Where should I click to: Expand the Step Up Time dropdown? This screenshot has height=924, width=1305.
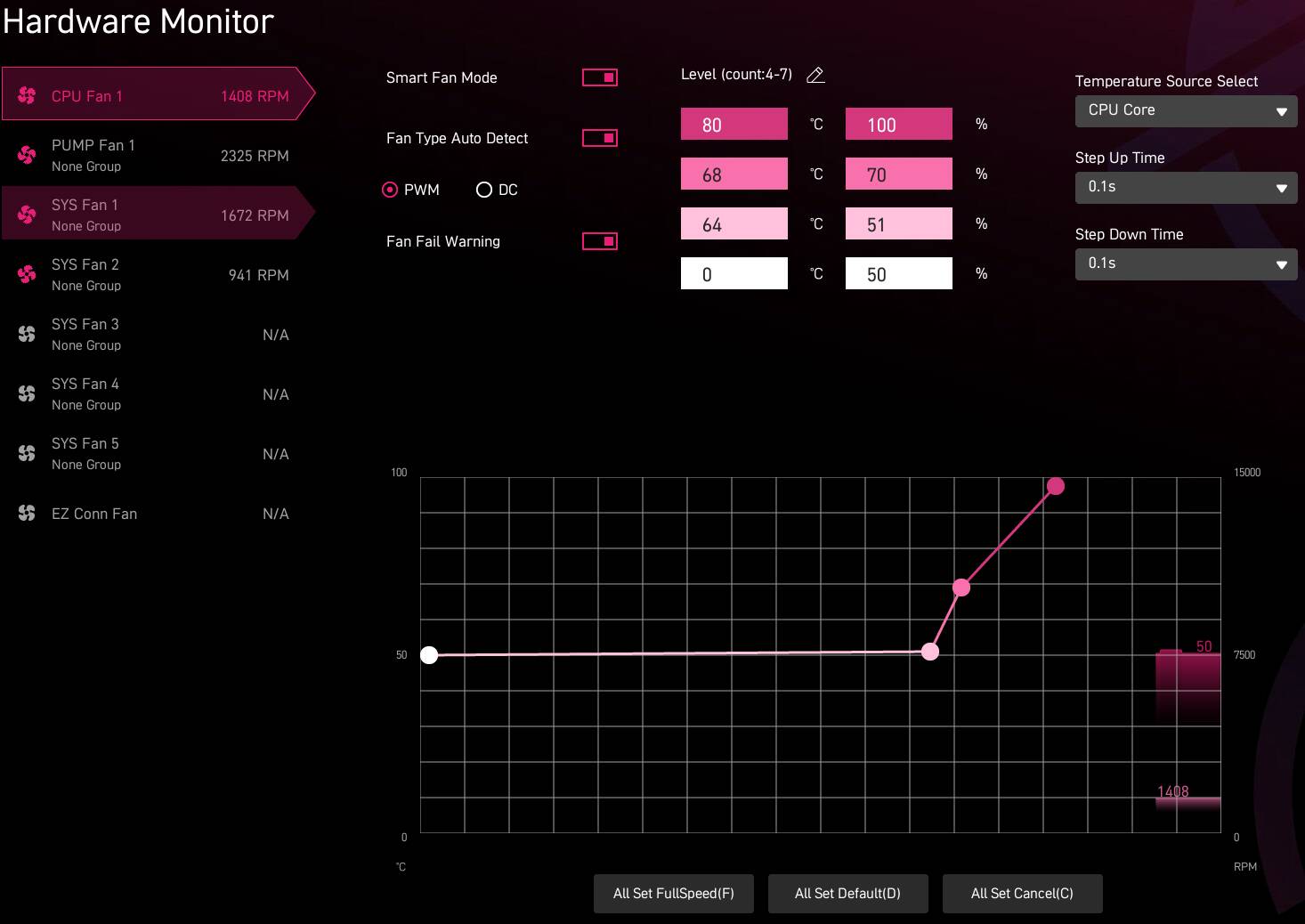(x=1186, y=187)
